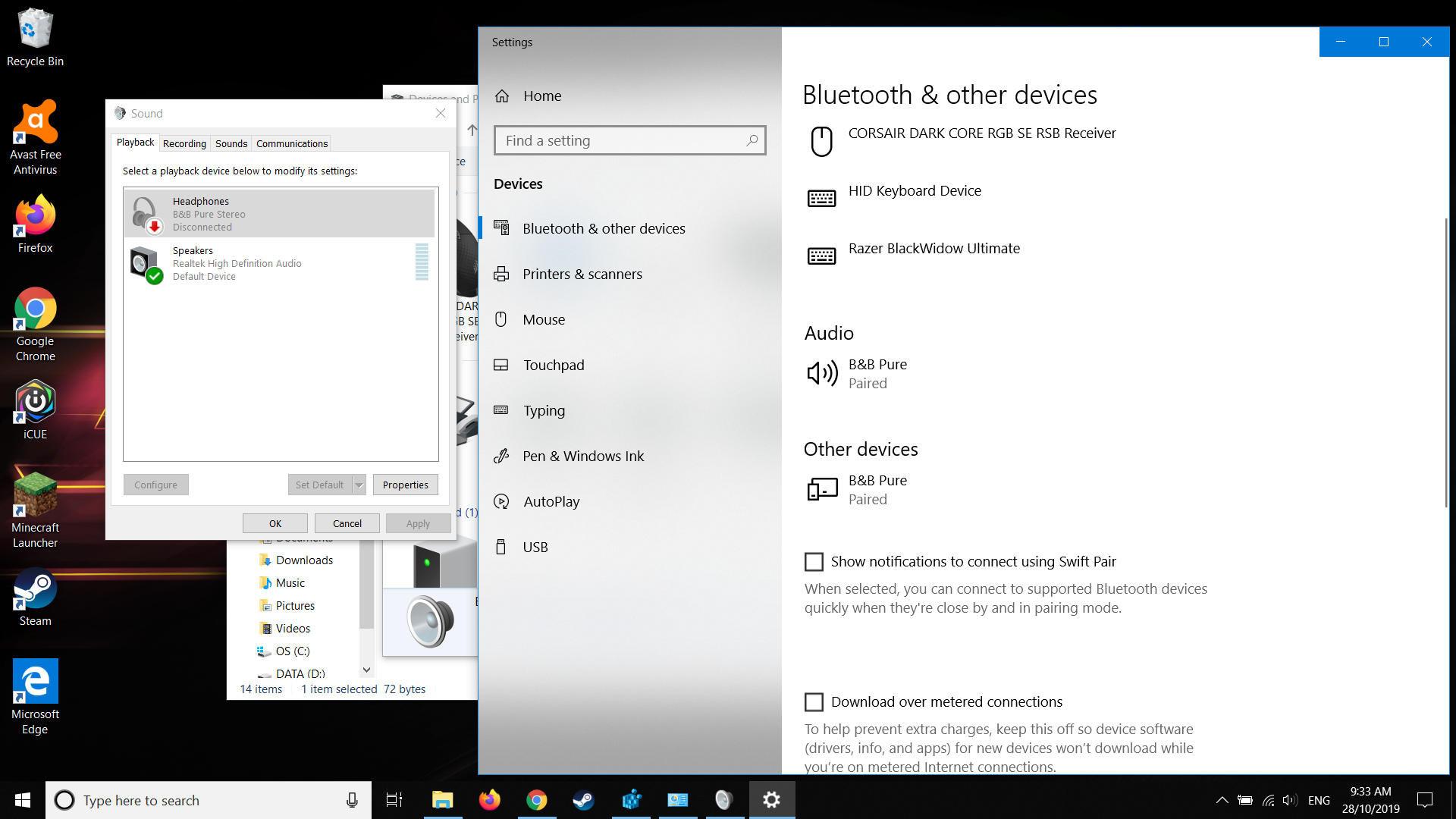Drag the Speakers volume level slider
Screen dimensions: 1456x819
(x=421, y=263)
